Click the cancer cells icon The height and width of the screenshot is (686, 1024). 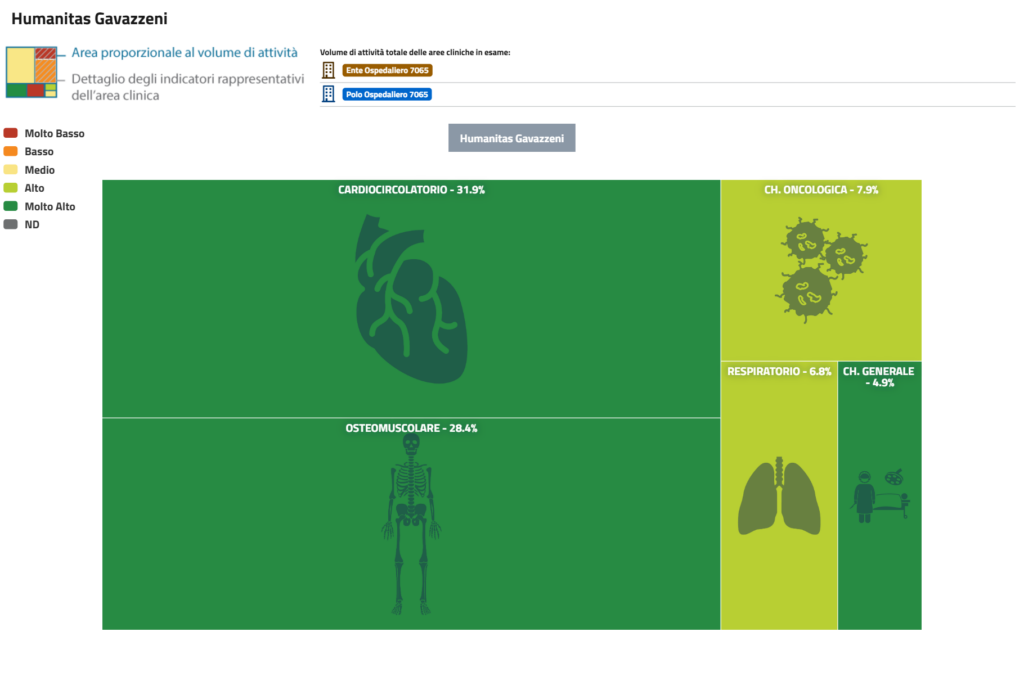point(820,266)
